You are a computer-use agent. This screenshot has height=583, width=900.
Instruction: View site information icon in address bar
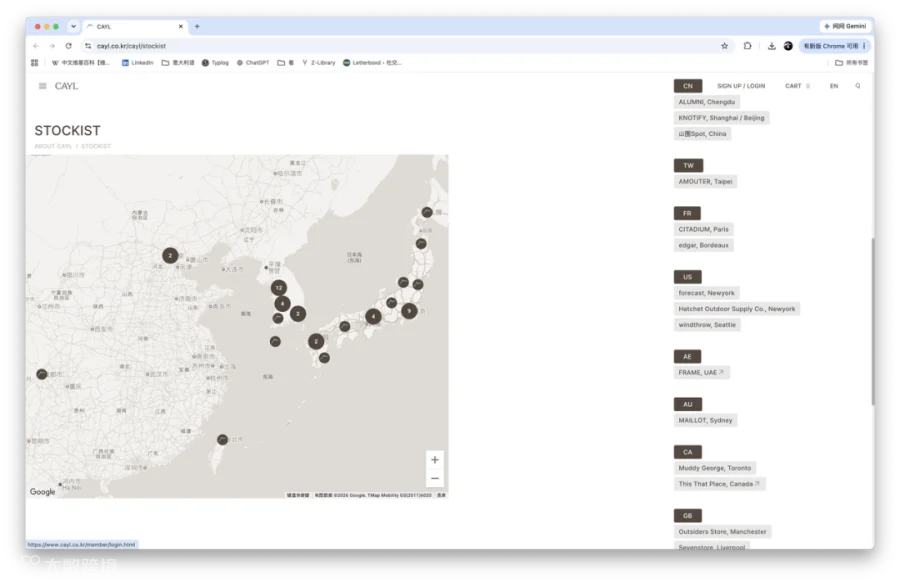point(88,46)
